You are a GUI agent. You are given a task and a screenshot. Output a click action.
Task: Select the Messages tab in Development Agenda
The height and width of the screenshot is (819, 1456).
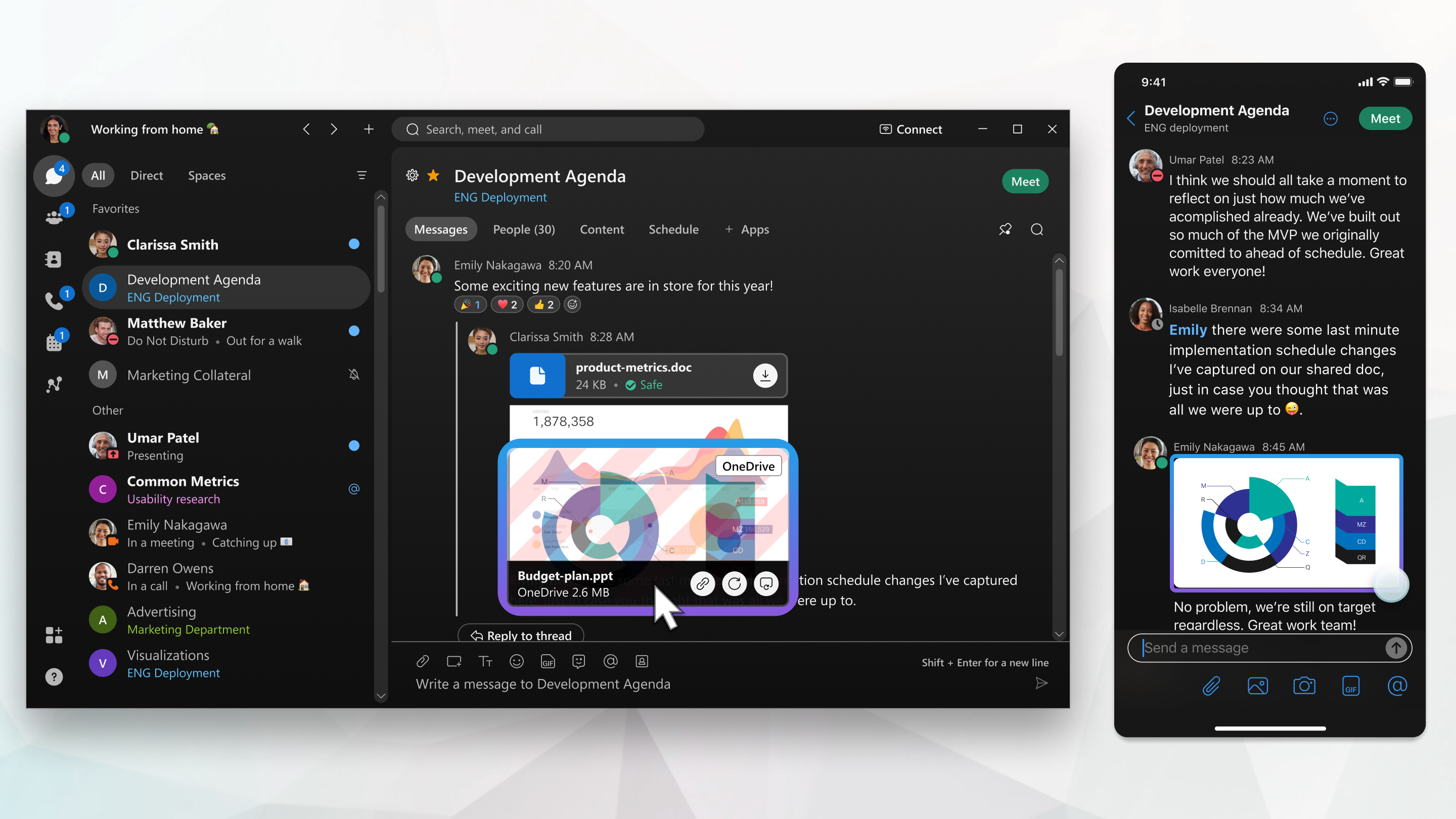coord(441,229)
